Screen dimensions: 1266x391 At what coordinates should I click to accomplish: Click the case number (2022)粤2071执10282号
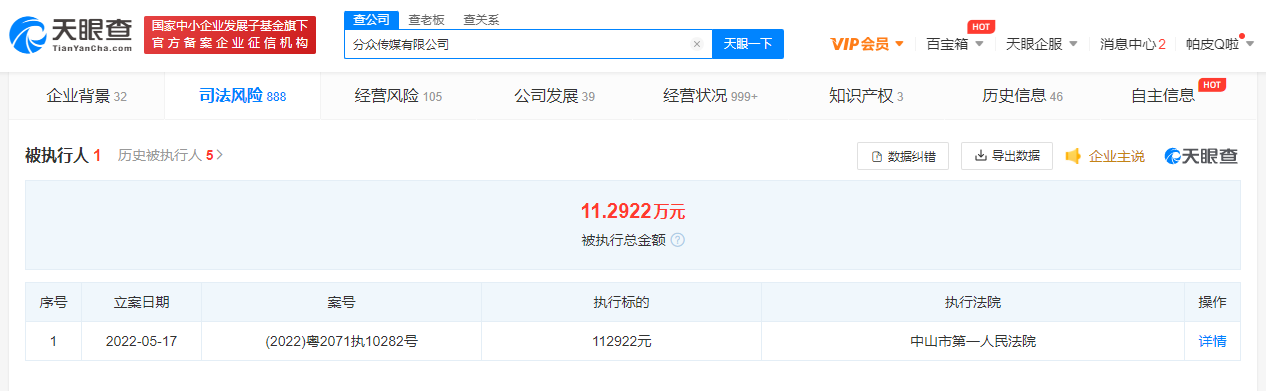pyautogui.click(x=341, y=341)
